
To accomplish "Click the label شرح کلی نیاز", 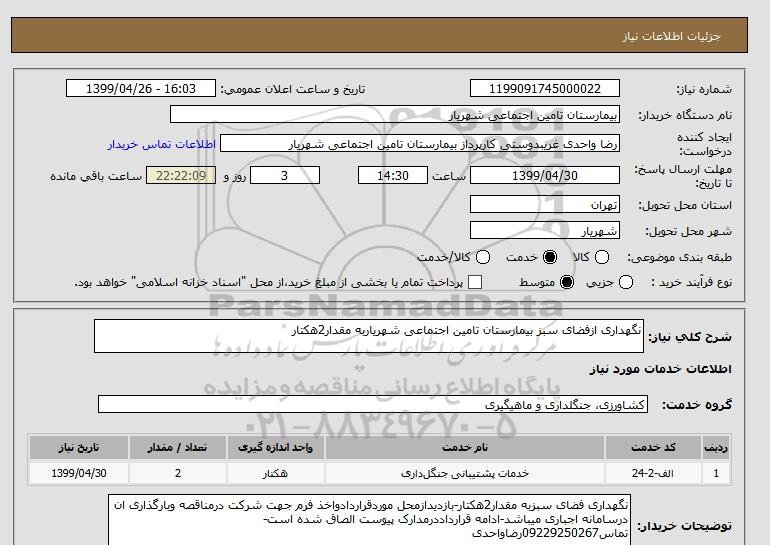I will [690, 337].
